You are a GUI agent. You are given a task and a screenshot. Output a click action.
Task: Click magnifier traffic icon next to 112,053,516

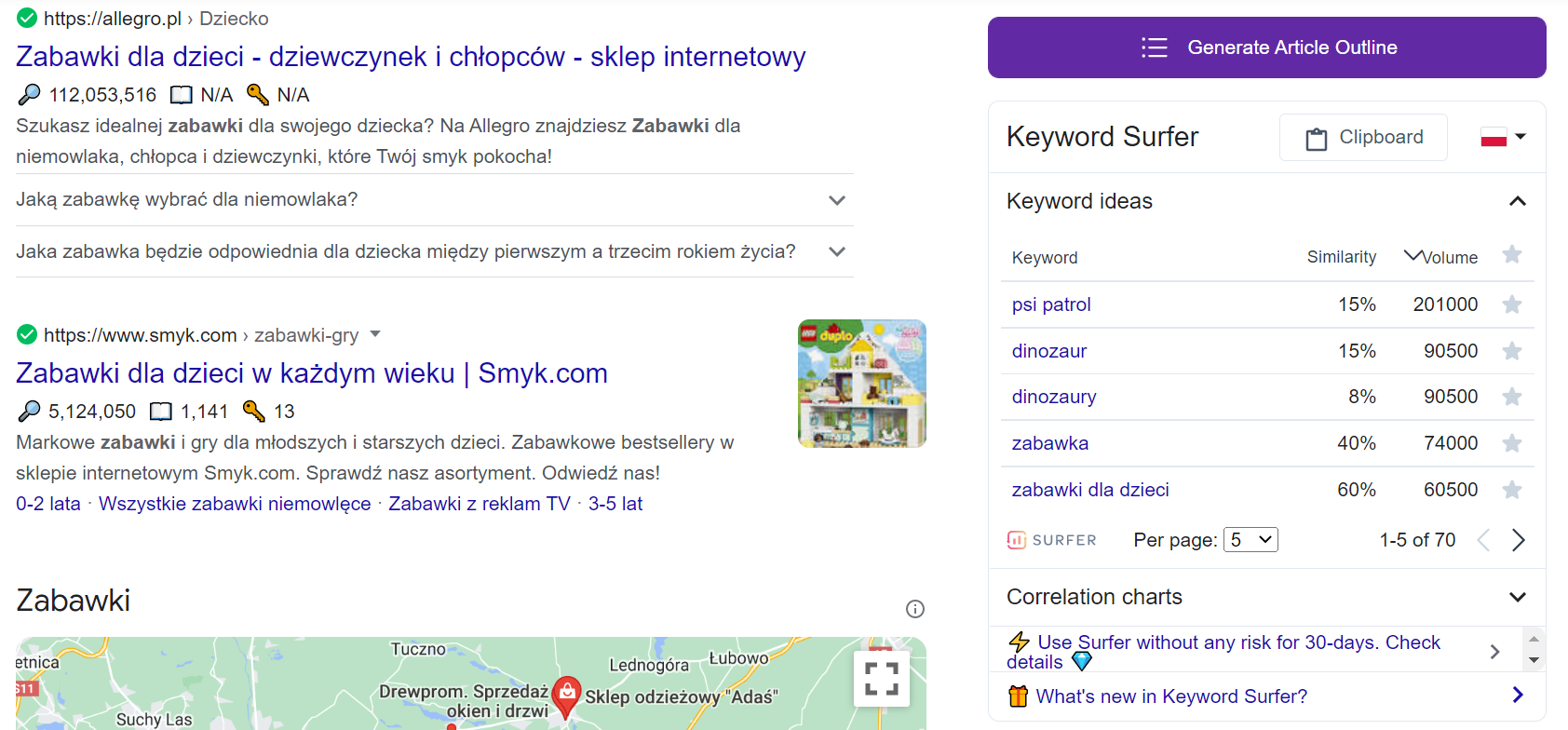pyautogui.click(x=29, y=94)
